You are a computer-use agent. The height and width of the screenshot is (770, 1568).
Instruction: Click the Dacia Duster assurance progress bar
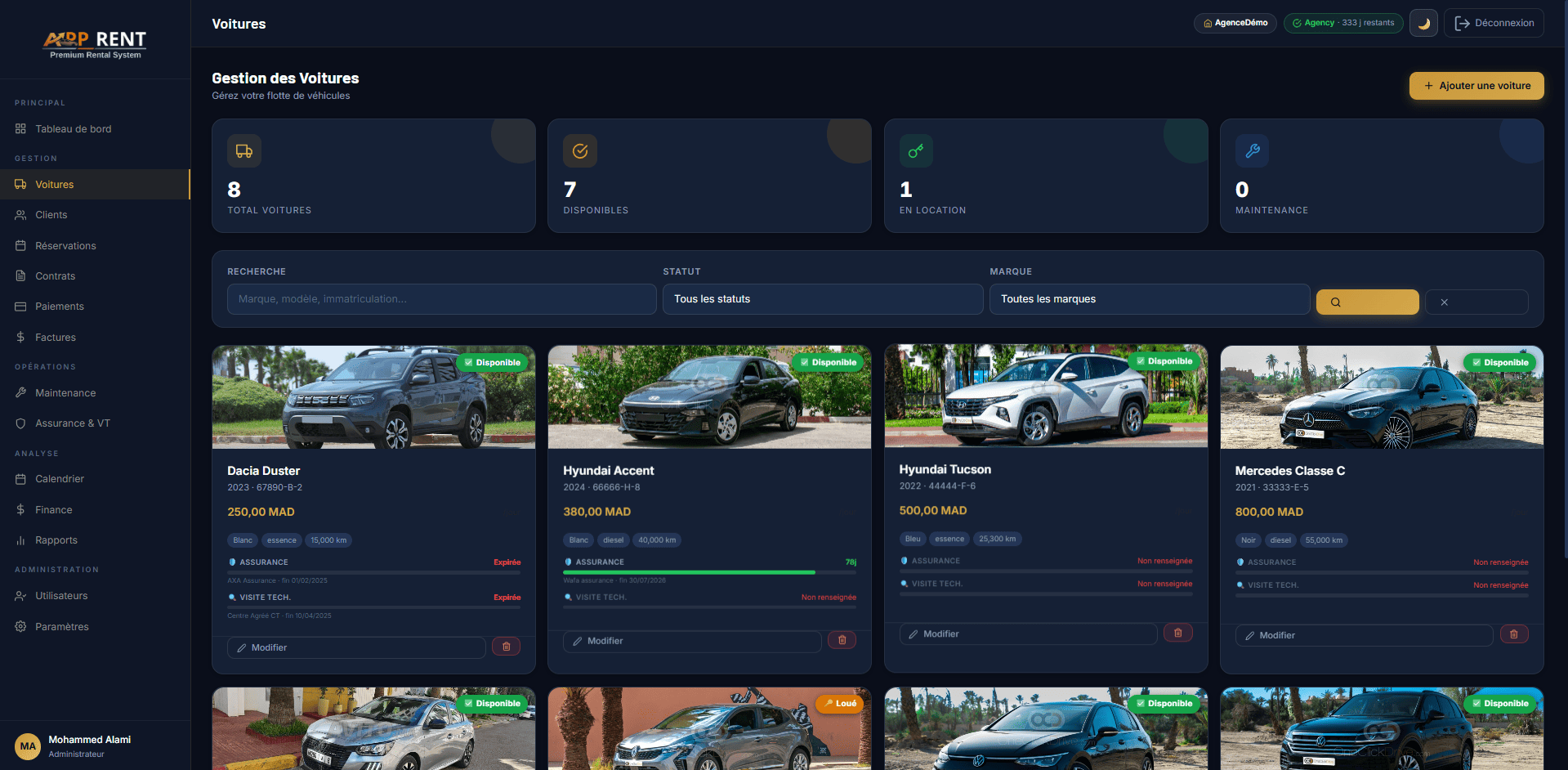[373, 572]
